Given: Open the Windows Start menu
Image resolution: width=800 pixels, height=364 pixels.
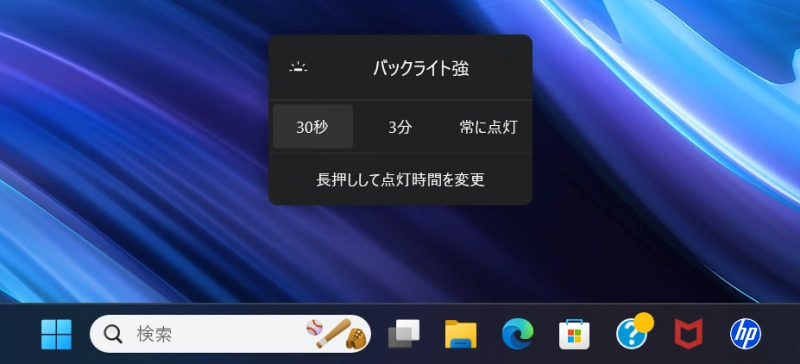Looking at the screenshot, I should click(x=56, y=334).
